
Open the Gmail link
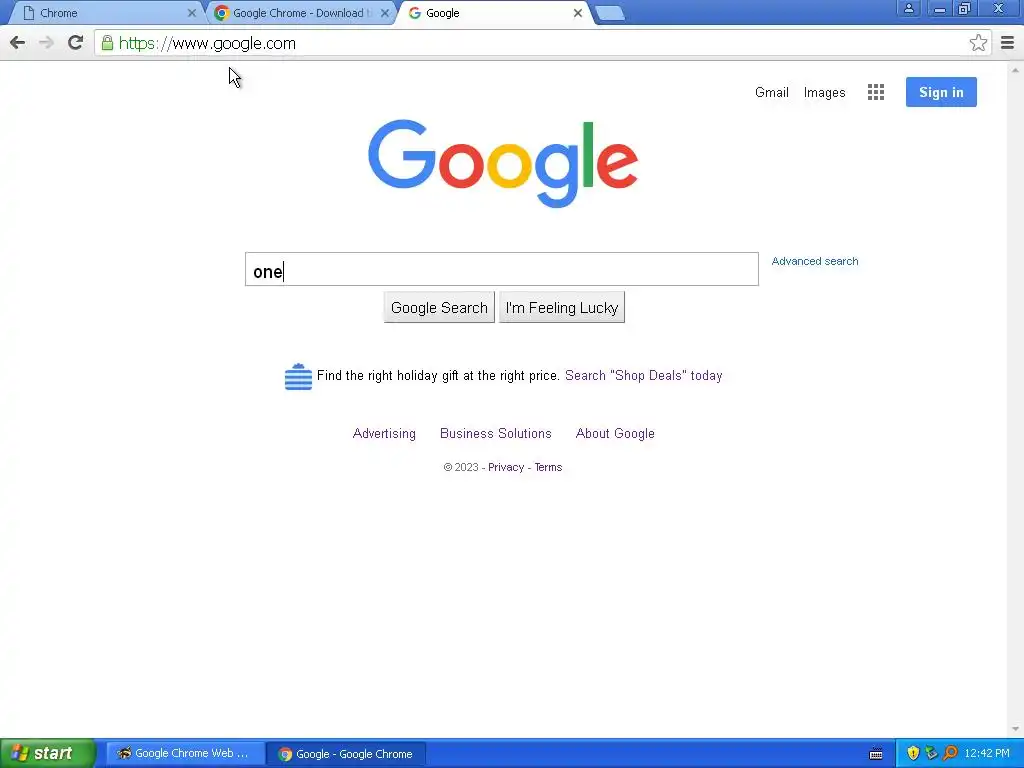tap(772, 92)
